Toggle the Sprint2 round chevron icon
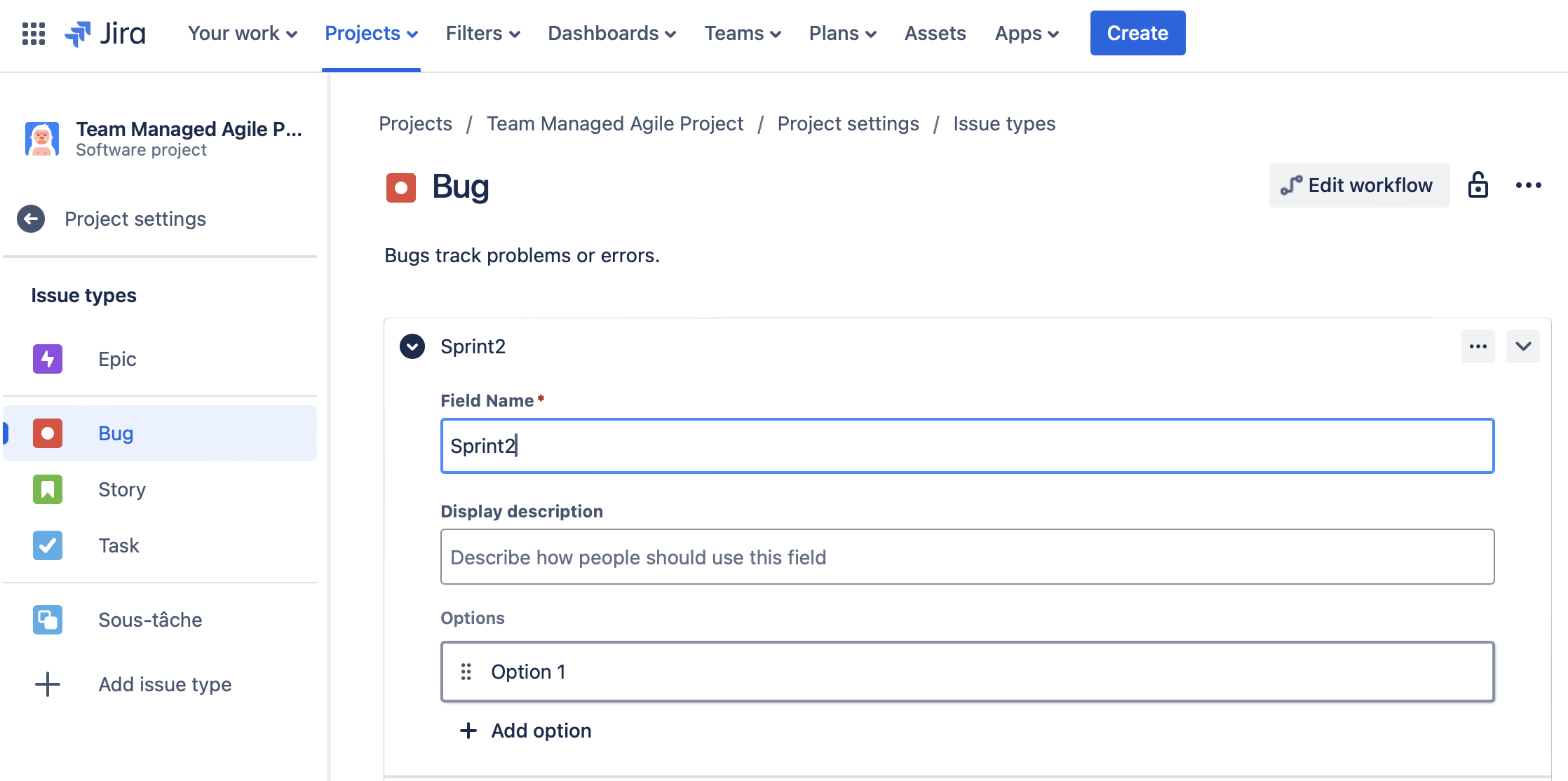 click(412, 346)
